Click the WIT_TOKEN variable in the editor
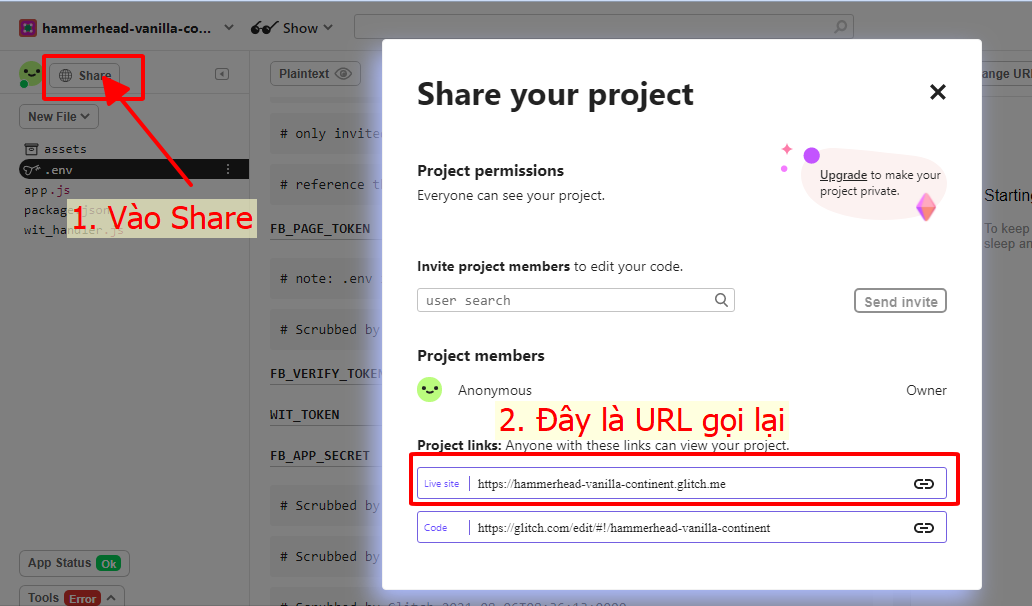 (305, 415)
